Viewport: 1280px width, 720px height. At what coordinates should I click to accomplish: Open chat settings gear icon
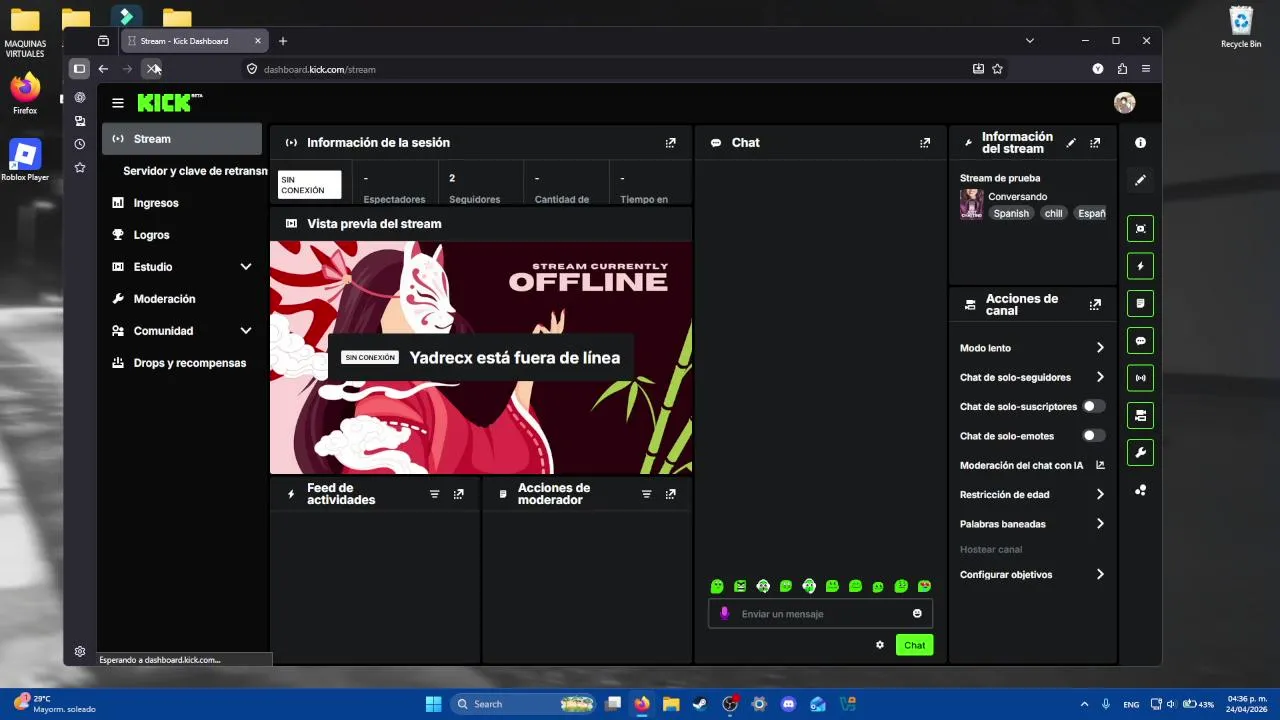click(x=880, y=645)
